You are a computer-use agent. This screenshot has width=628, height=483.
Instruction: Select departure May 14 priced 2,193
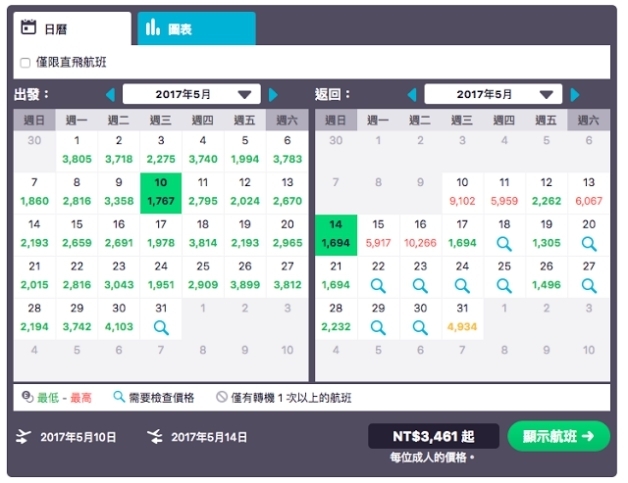34,235
